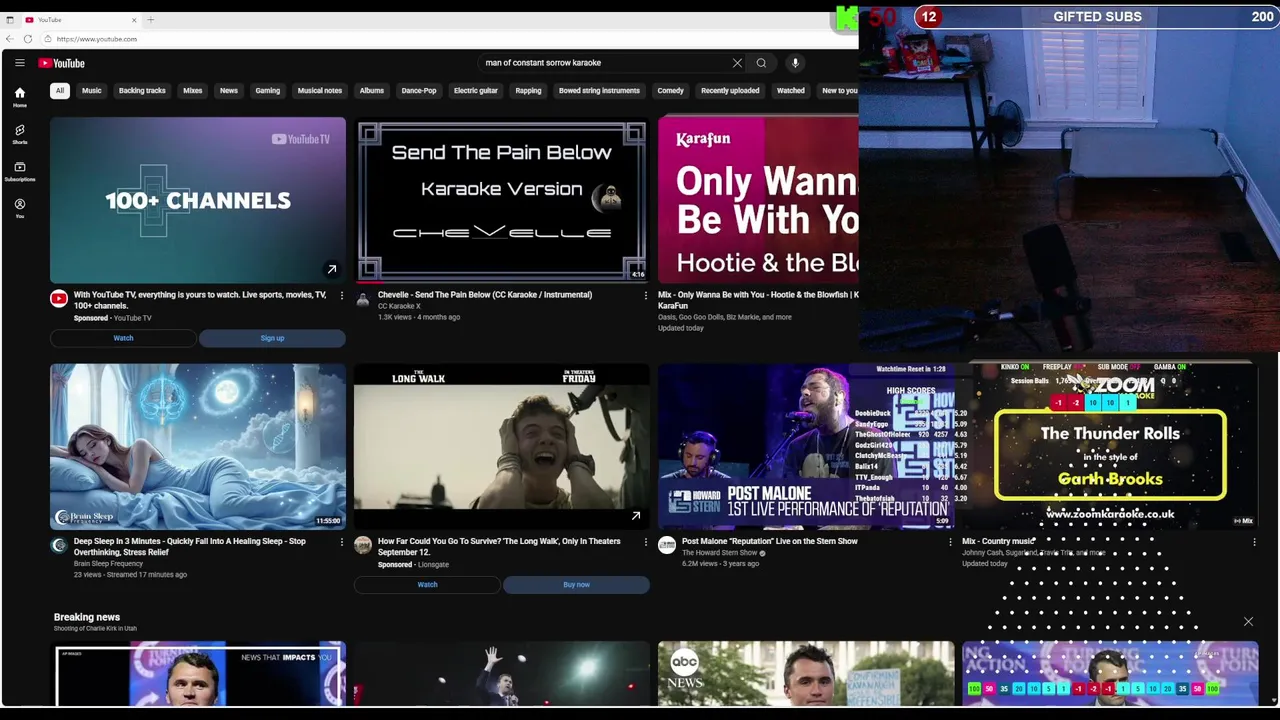Screen dimensions: 1280x720
Task: Open Shorts in the sidebar
Action: 19,134
